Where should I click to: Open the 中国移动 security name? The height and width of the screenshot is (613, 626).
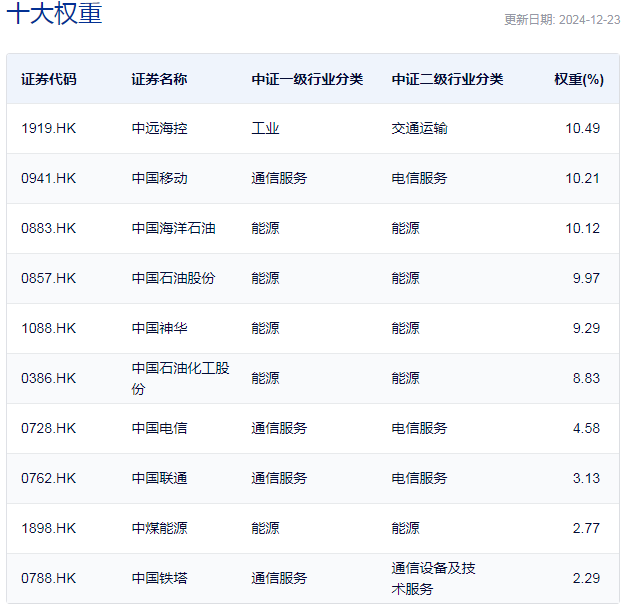point(159,178)
